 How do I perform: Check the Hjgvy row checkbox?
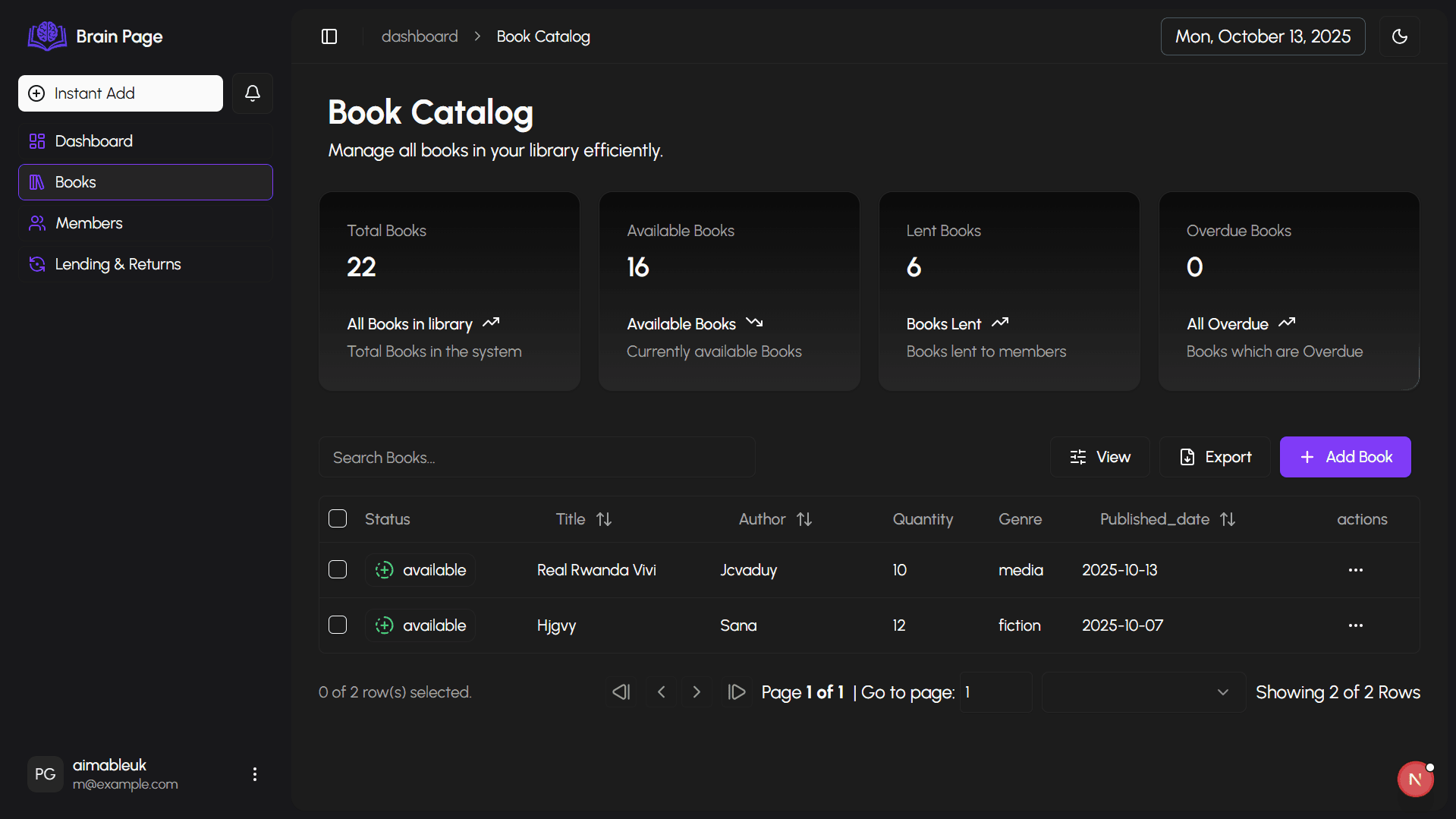[x=338, y=625]
